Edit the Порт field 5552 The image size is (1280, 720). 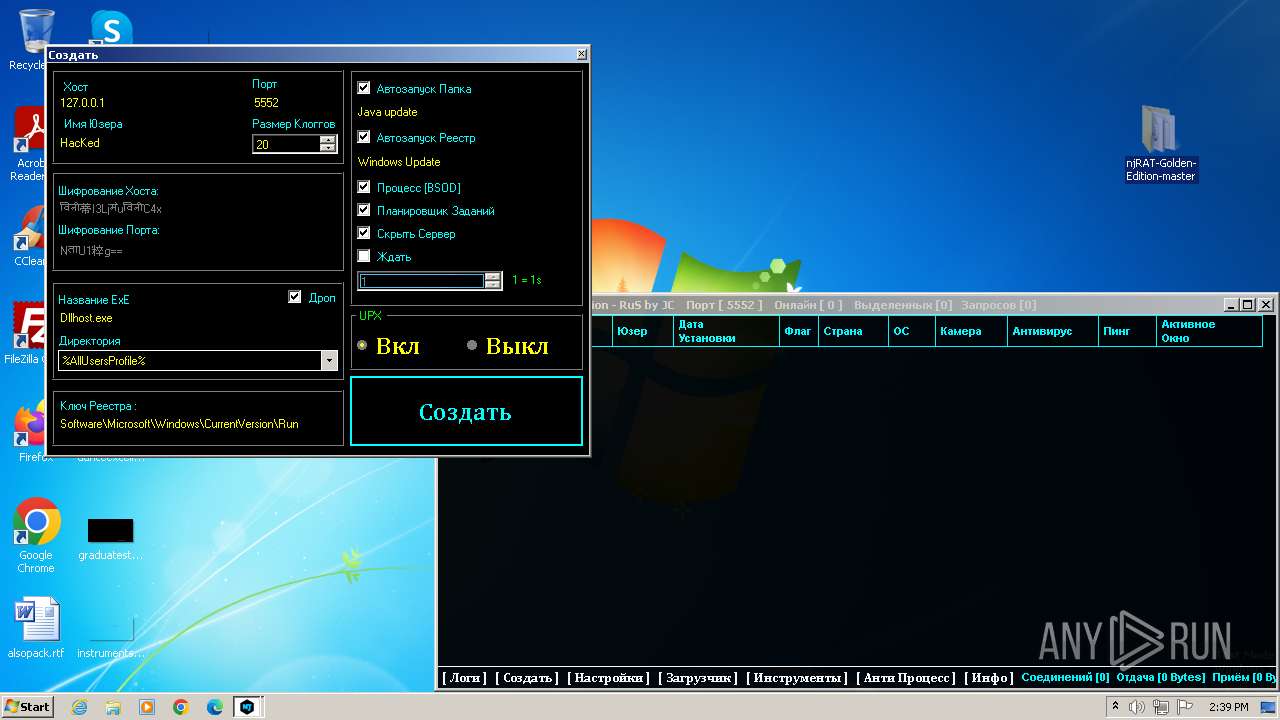266,102
